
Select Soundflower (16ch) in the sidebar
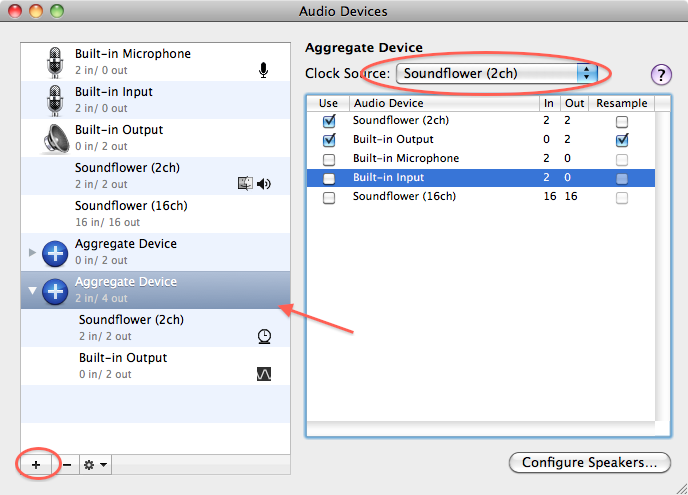(155, 214)
